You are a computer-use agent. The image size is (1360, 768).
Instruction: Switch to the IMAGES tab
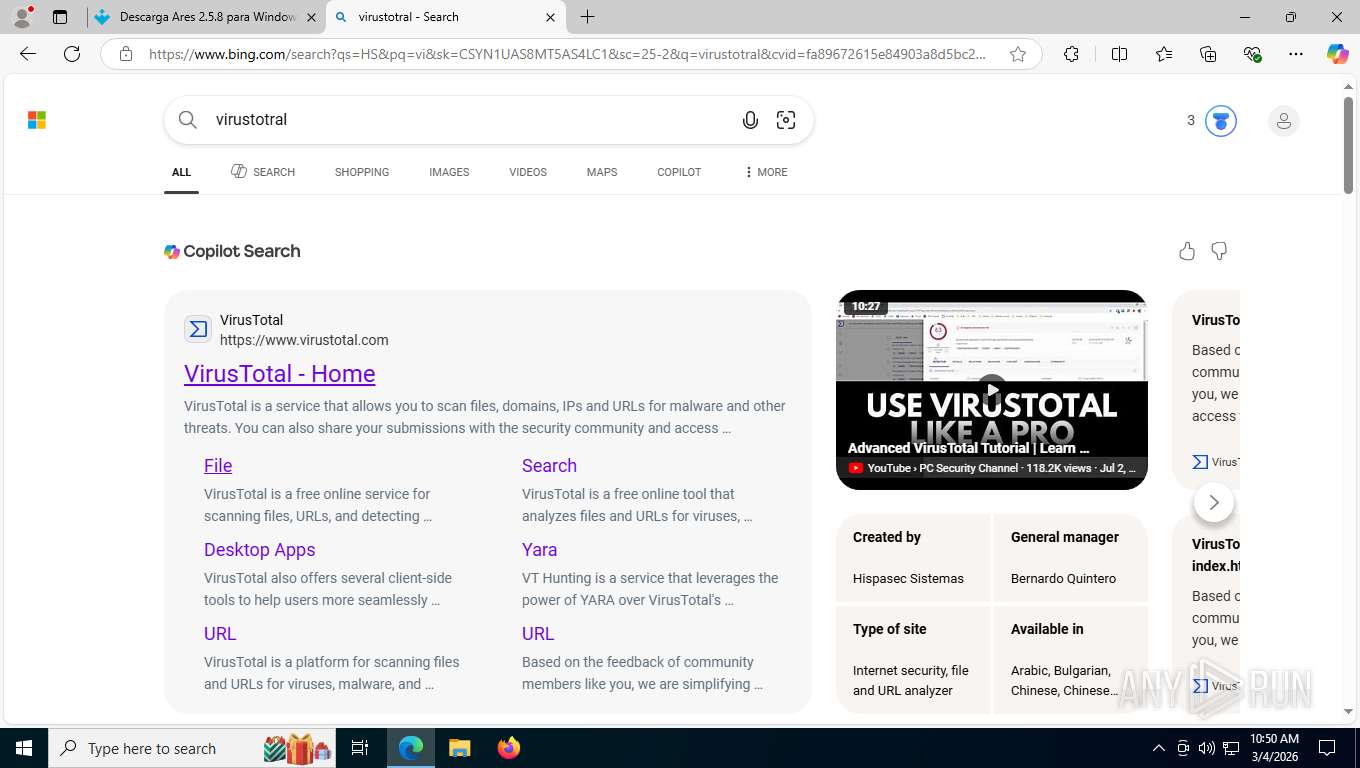[449, 172]
